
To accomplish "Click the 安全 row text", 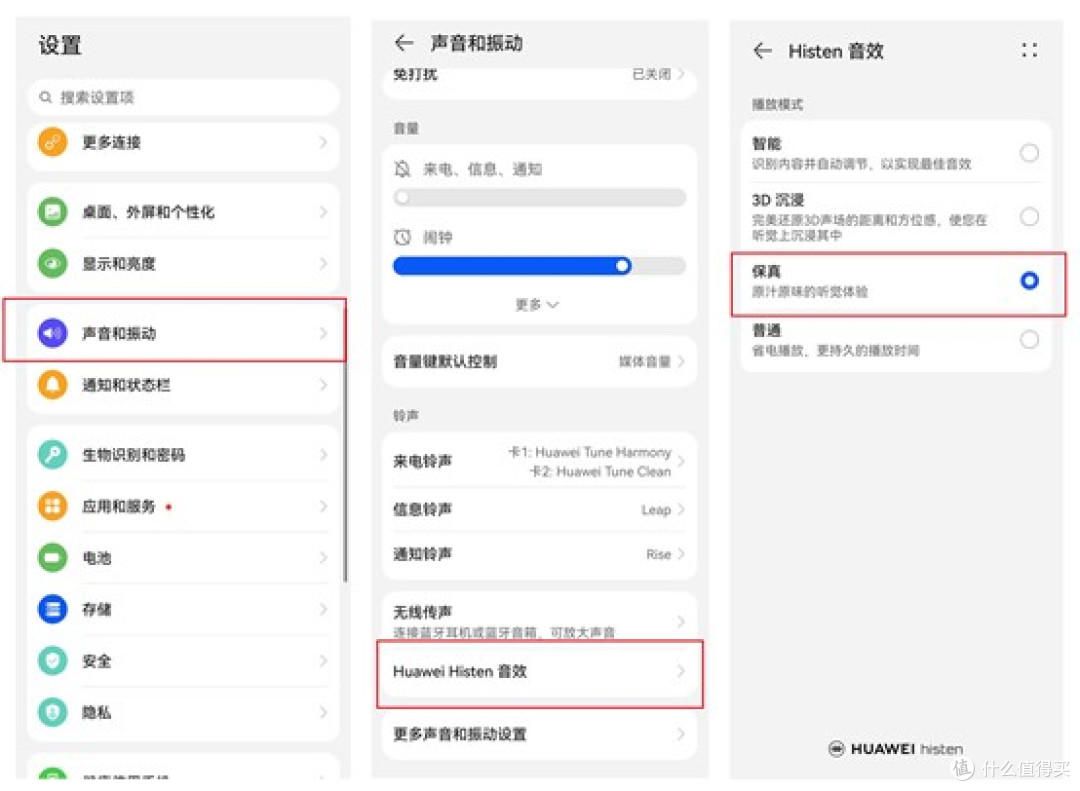I will (x=96, y=661).
